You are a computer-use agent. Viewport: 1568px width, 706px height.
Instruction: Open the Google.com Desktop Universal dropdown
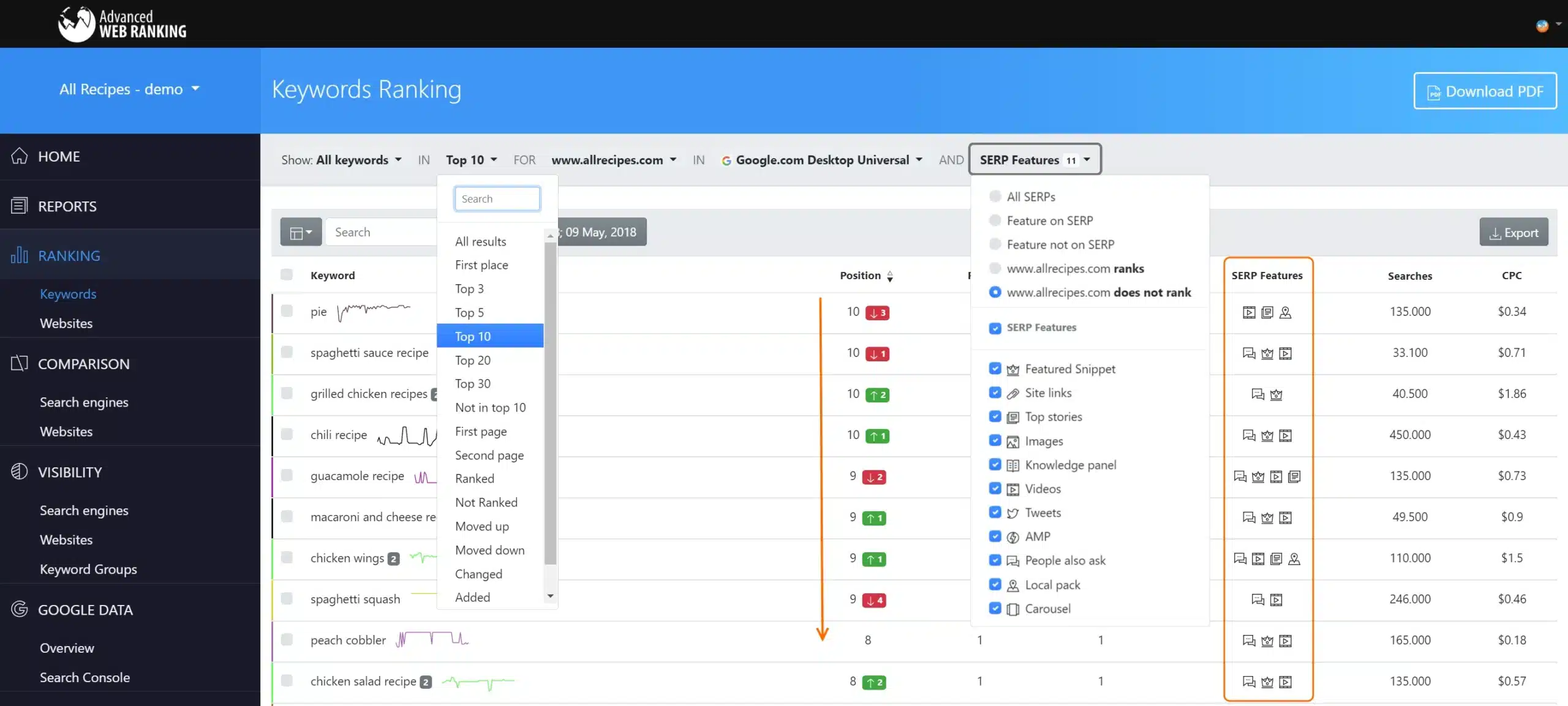pyautogui.click(x=823, y=160)
